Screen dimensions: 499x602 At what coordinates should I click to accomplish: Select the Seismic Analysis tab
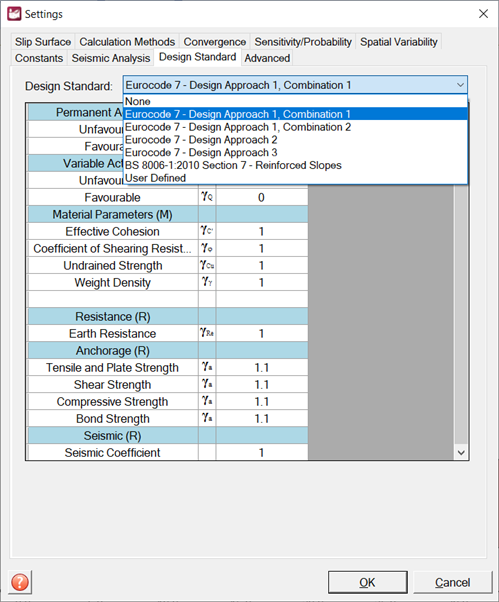(111, 58)
